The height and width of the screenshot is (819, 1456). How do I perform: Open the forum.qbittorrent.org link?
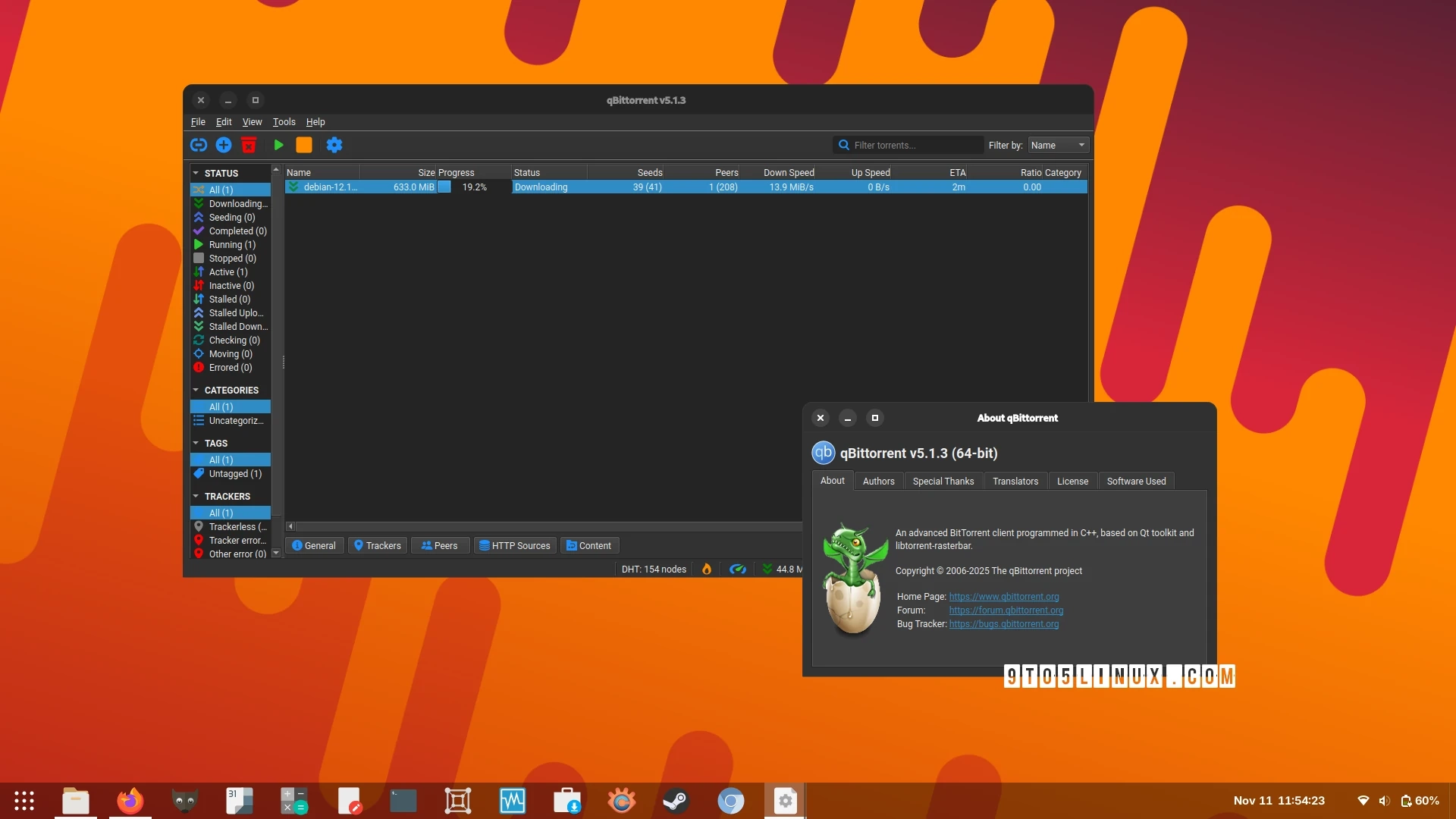1005,610
